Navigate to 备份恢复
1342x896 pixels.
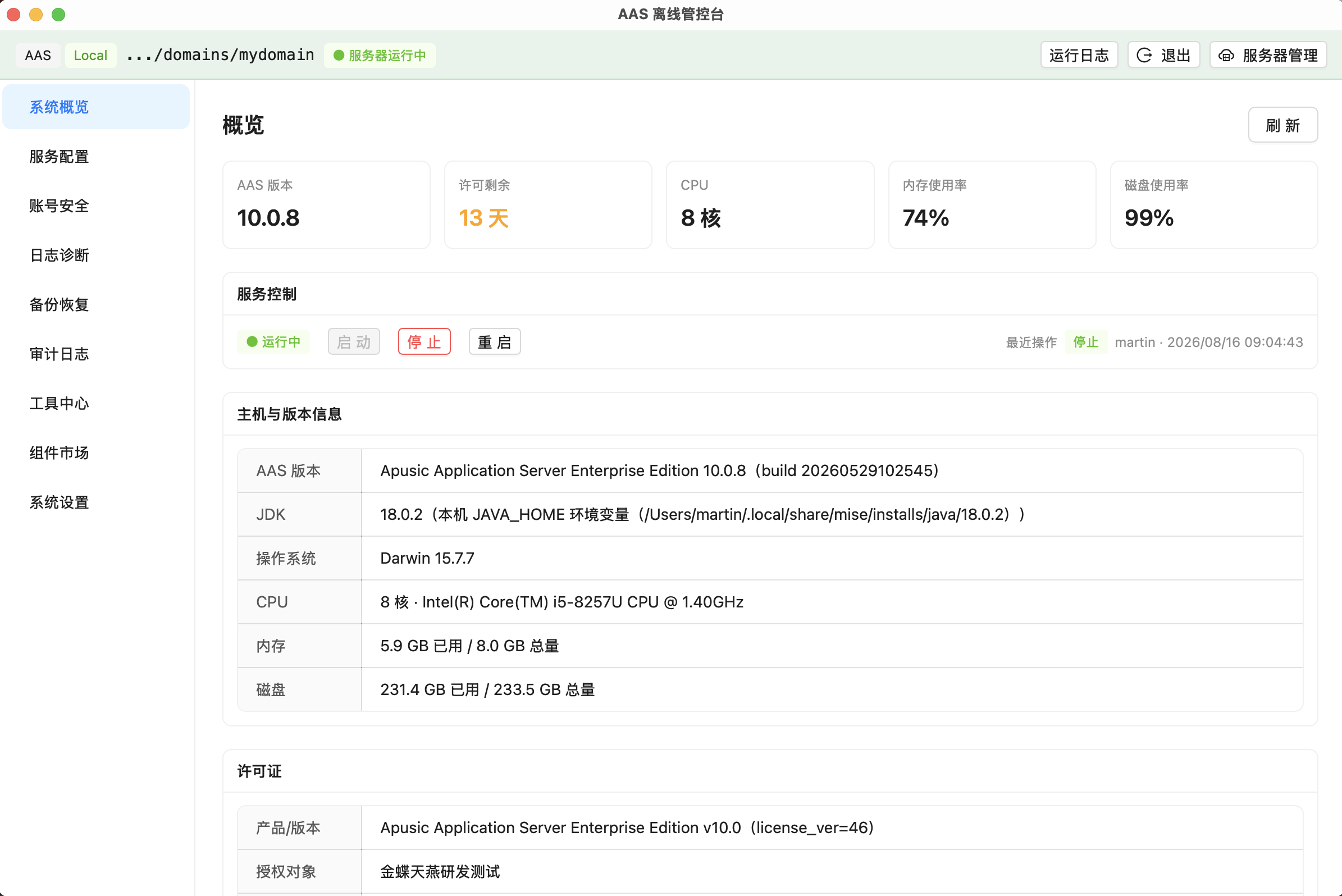[96, 305]
